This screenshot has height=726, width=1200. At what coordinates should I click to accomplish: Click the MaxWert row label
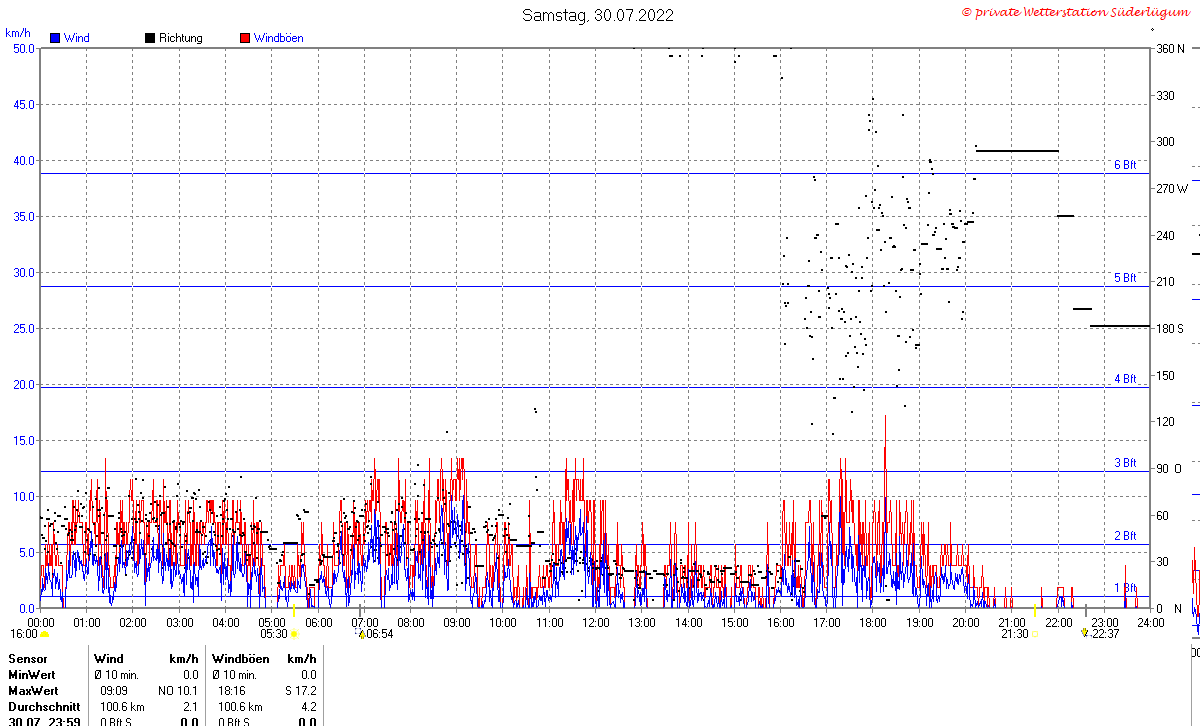point(34,691)
